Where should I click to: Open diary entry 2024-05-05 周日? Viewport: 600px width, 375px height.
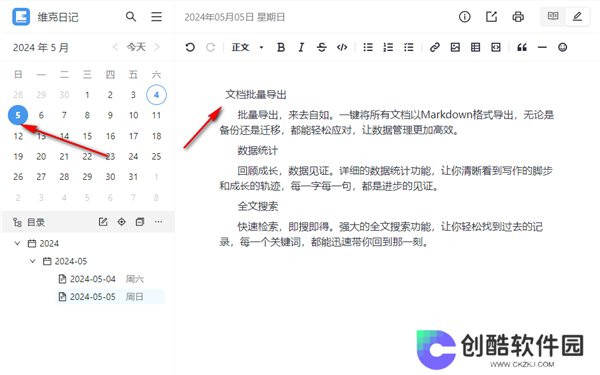110,297
